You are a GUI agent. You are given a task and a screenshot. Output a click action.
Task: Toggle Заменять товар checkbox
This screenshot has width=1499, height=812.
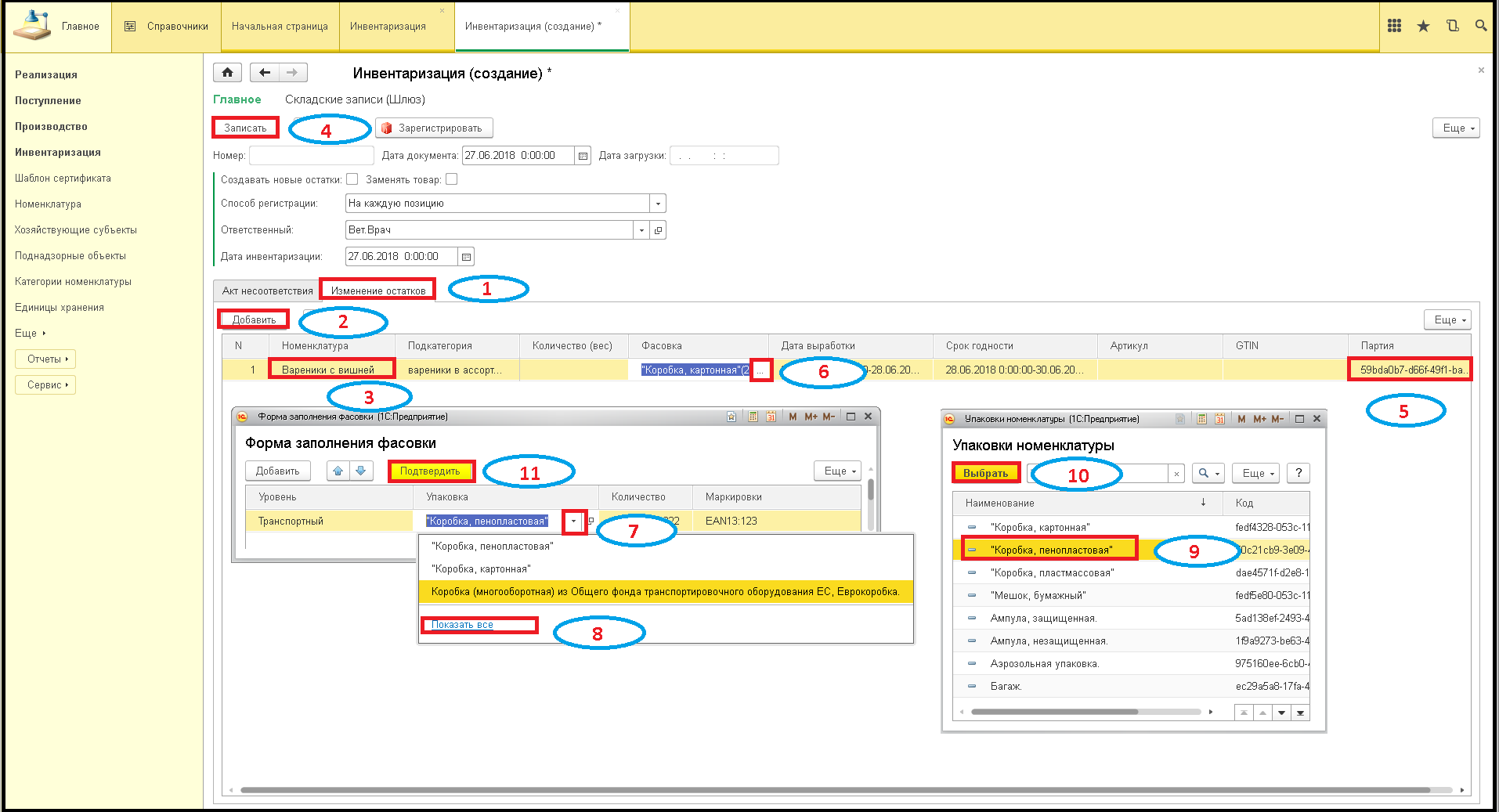(451, 179)
